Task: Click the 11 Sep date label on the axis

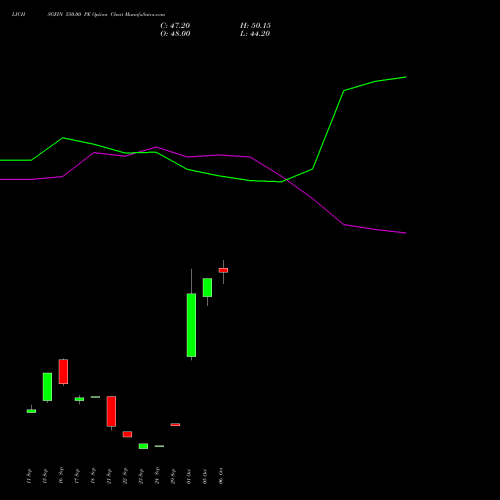Action: pyautogui.click(x=29, y=476)
